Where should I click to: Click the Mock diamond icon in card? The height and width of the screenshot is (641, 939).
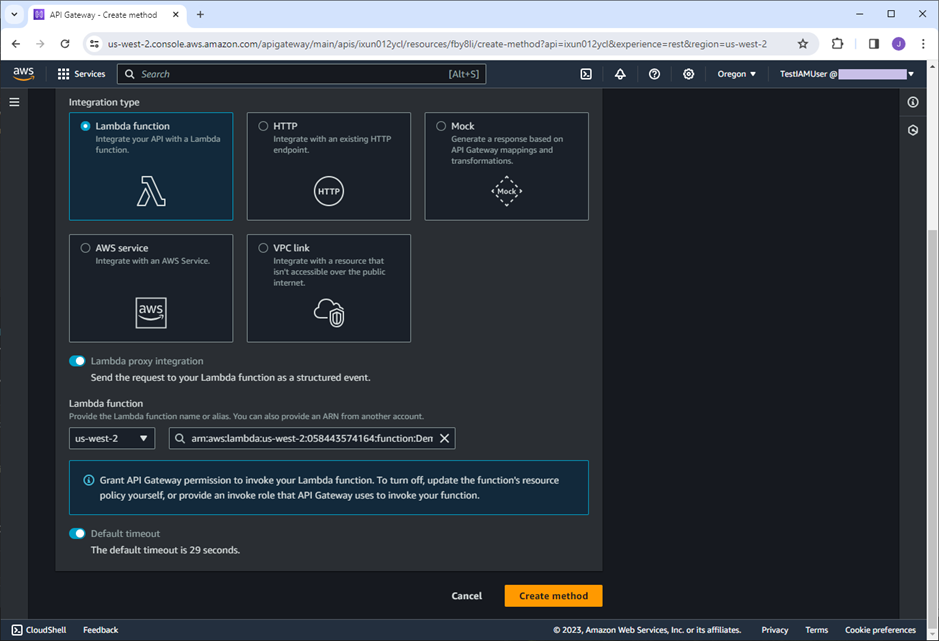[507, 191]
